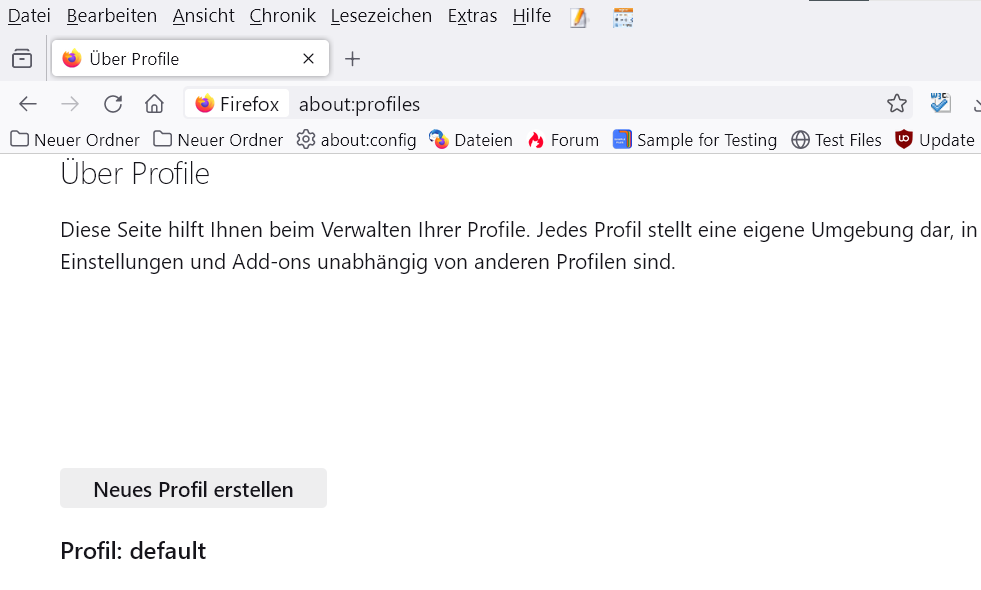Viewport: 981px width, 590px height.
Task: Open the Chronik menu
Action: pos(282,16)
